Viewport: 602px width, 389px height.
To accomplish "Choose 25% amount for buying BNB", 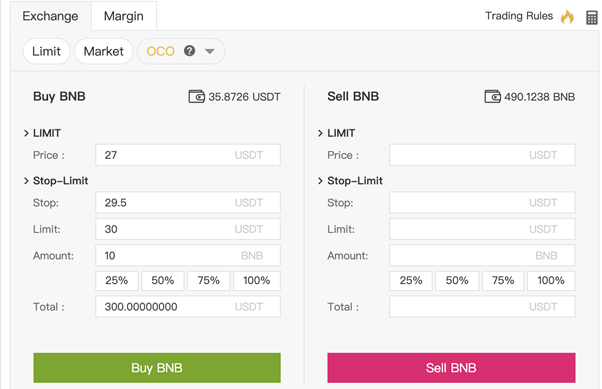I will click(117, 280).
